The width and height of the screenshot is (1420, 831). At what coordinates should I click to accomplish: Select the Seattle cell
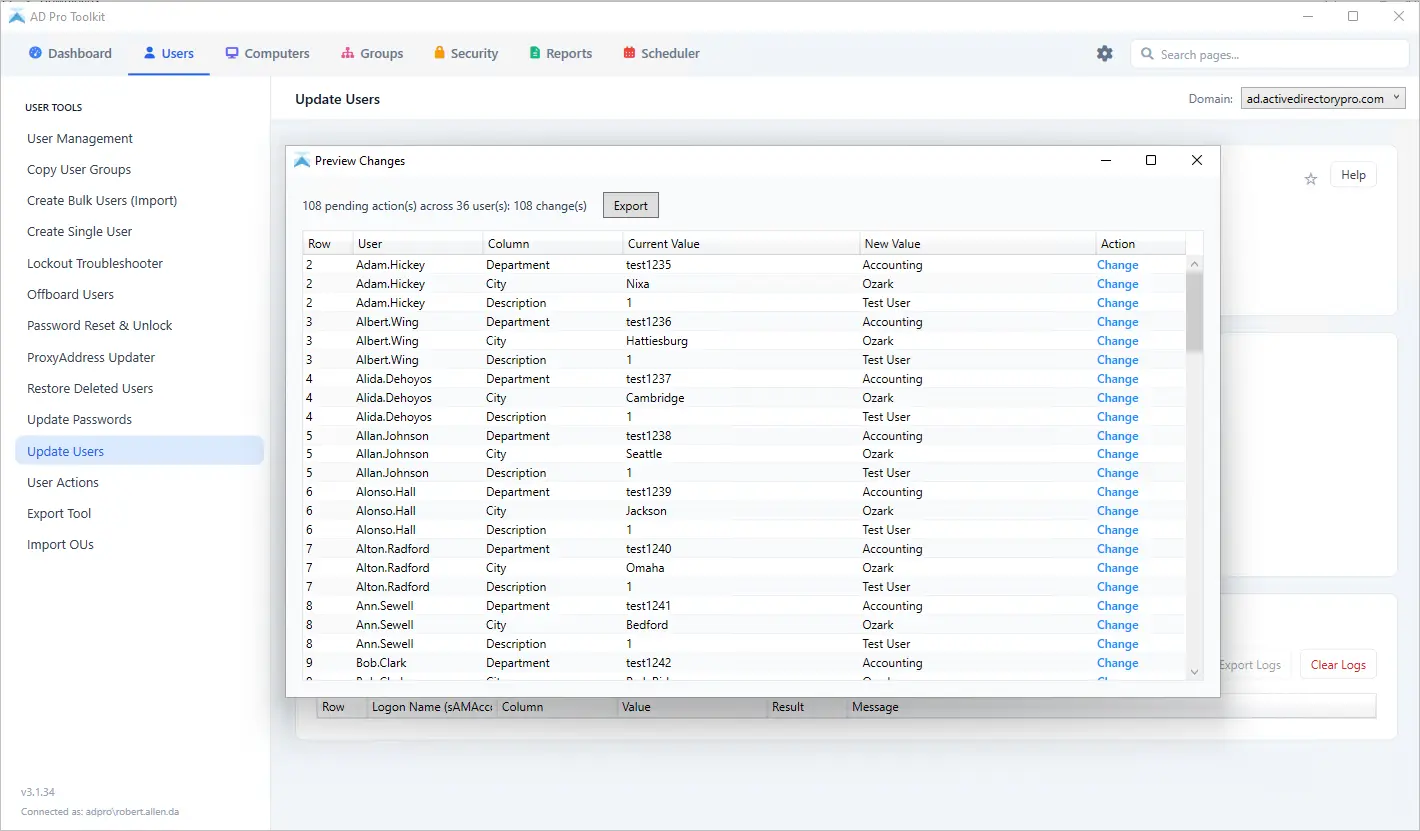click(x=644, y=454)
